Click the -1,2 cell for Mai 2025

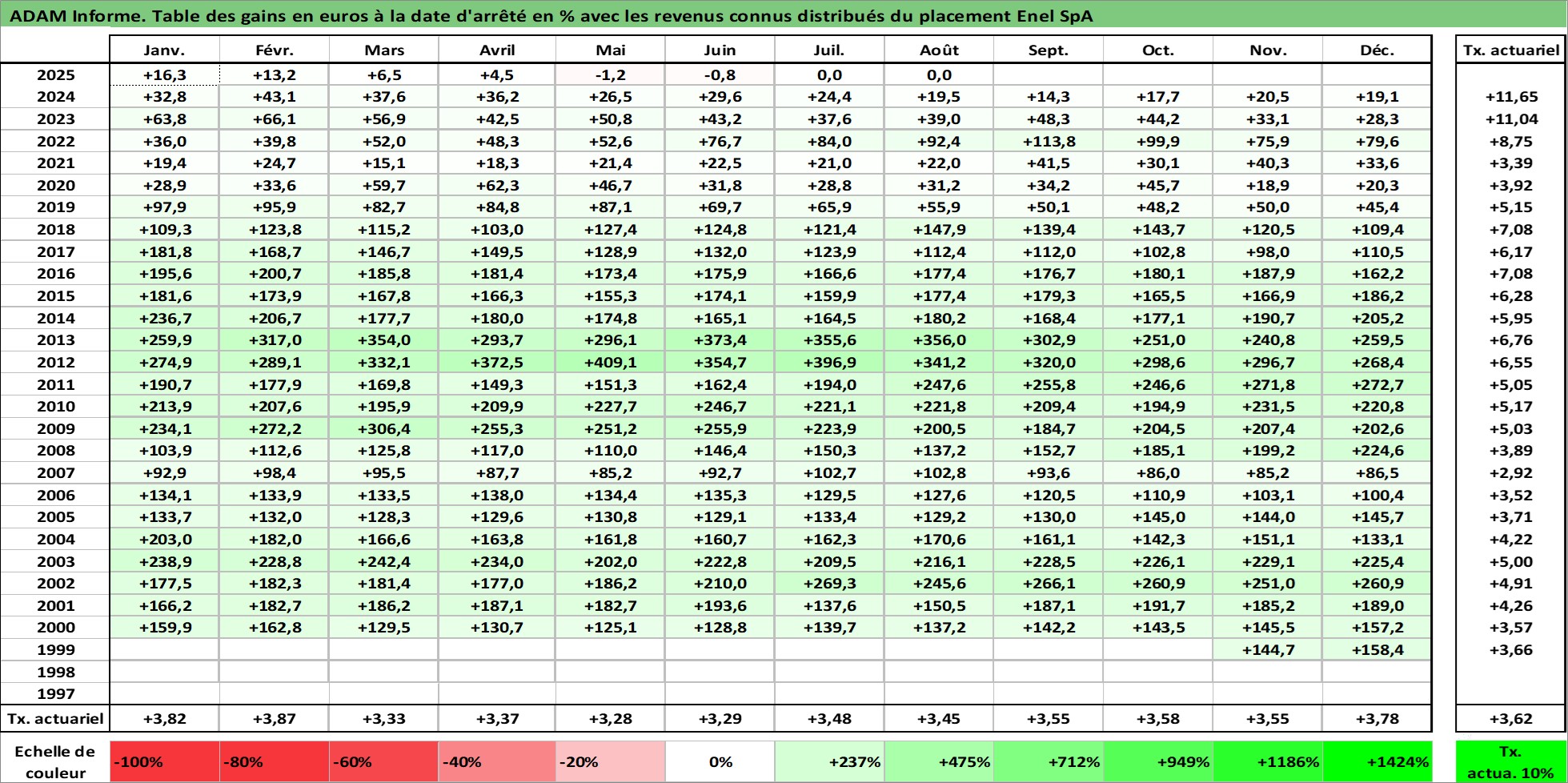pyautogui.click(x=610, y=74)
